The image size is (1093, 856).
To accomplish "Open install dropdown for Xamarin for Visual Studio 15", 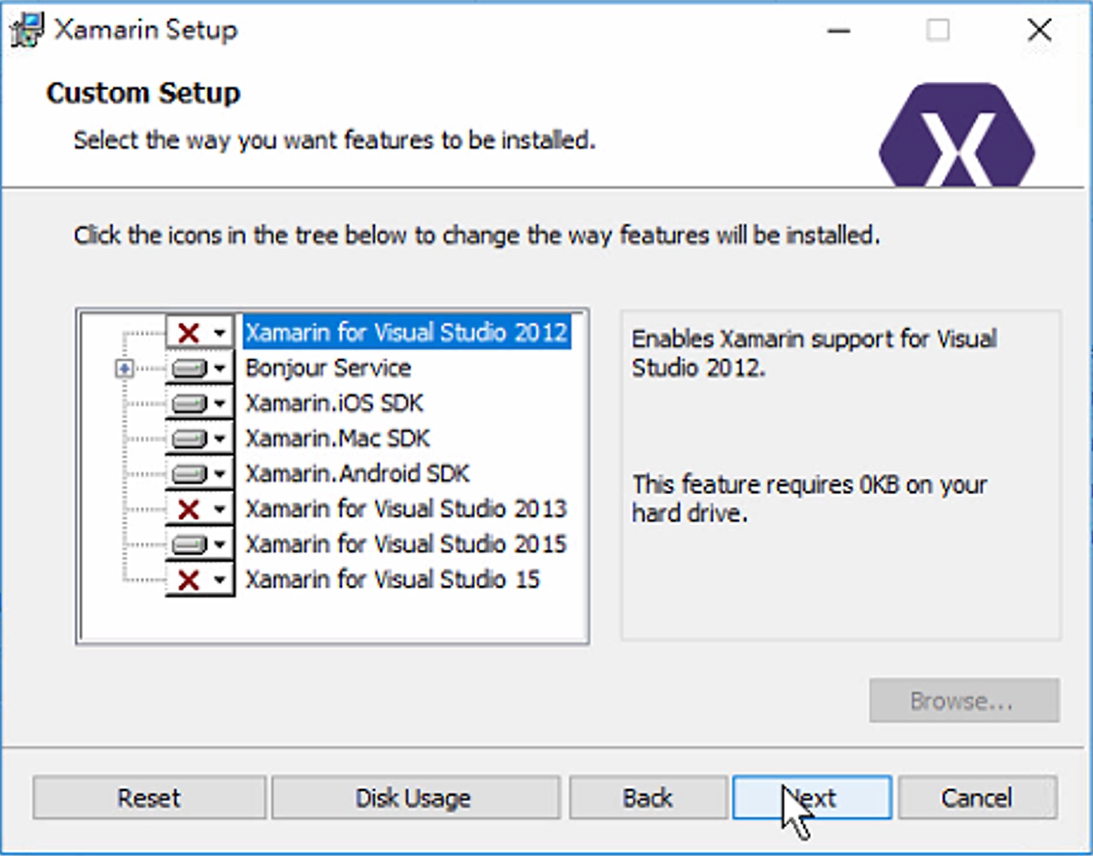I will [x=199, y=580].
